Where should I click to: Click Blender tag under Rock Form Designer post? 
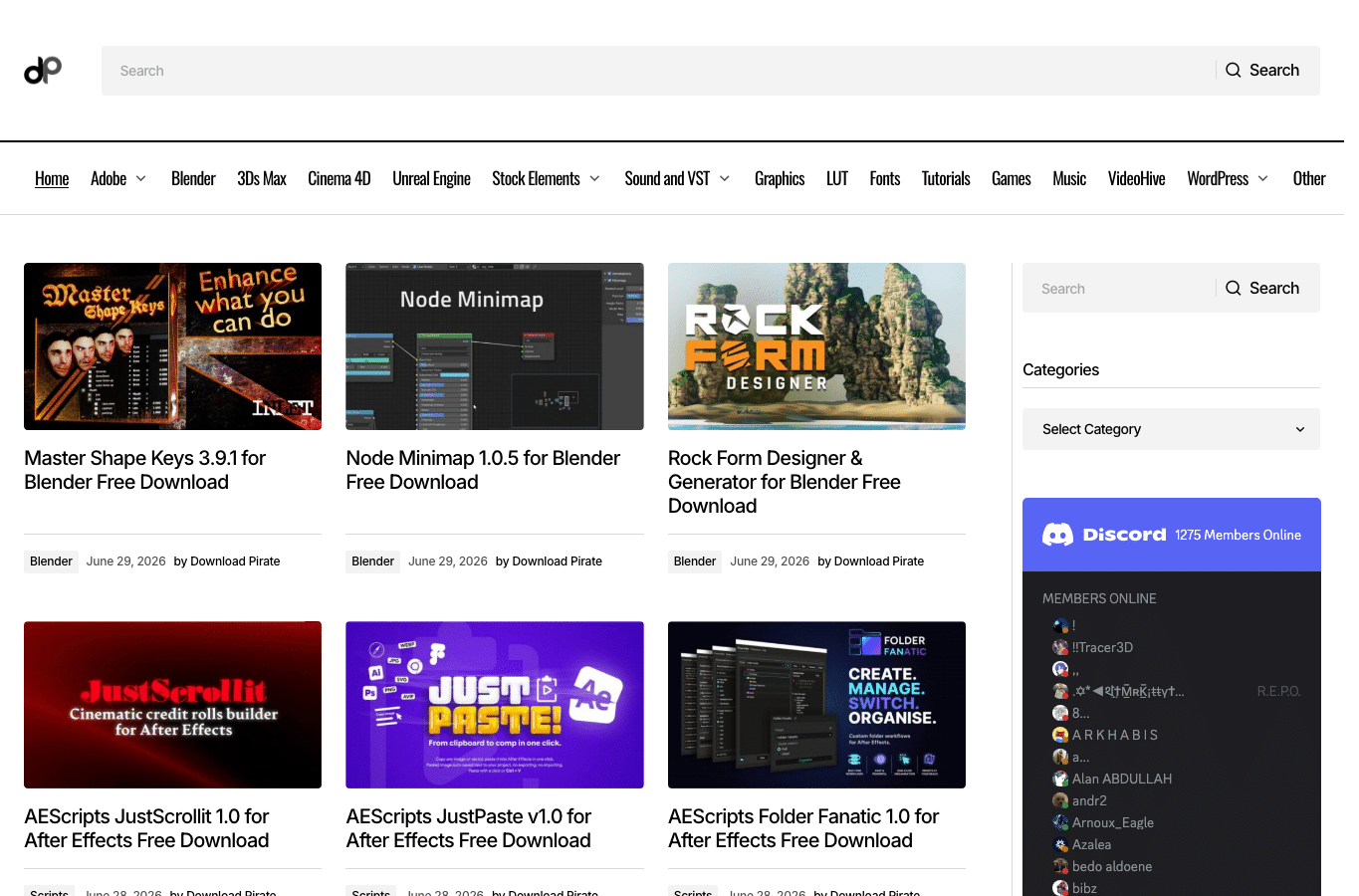(x=695, y=561)
